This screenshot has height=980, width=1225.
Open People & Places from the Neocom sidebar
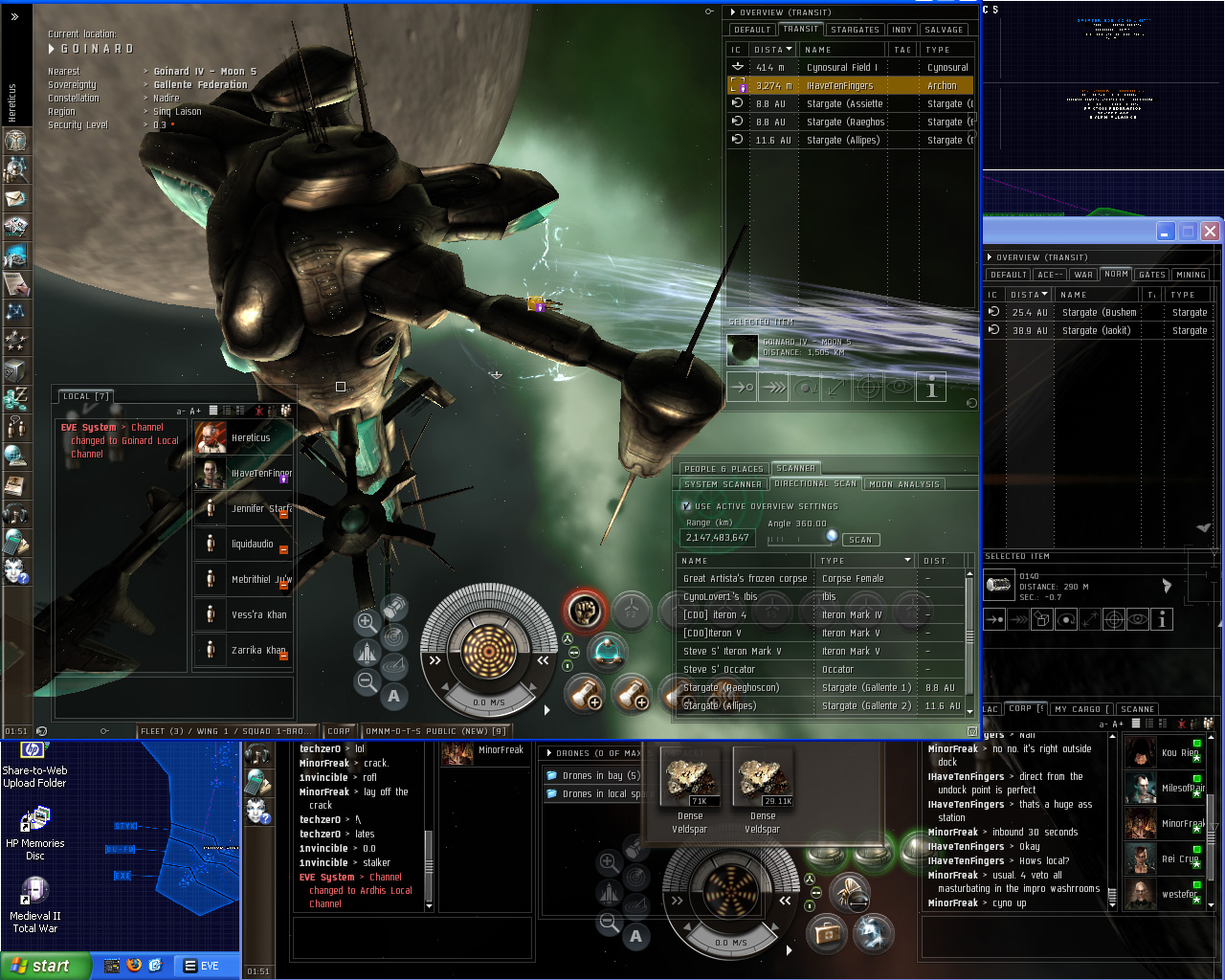point(15,169)
